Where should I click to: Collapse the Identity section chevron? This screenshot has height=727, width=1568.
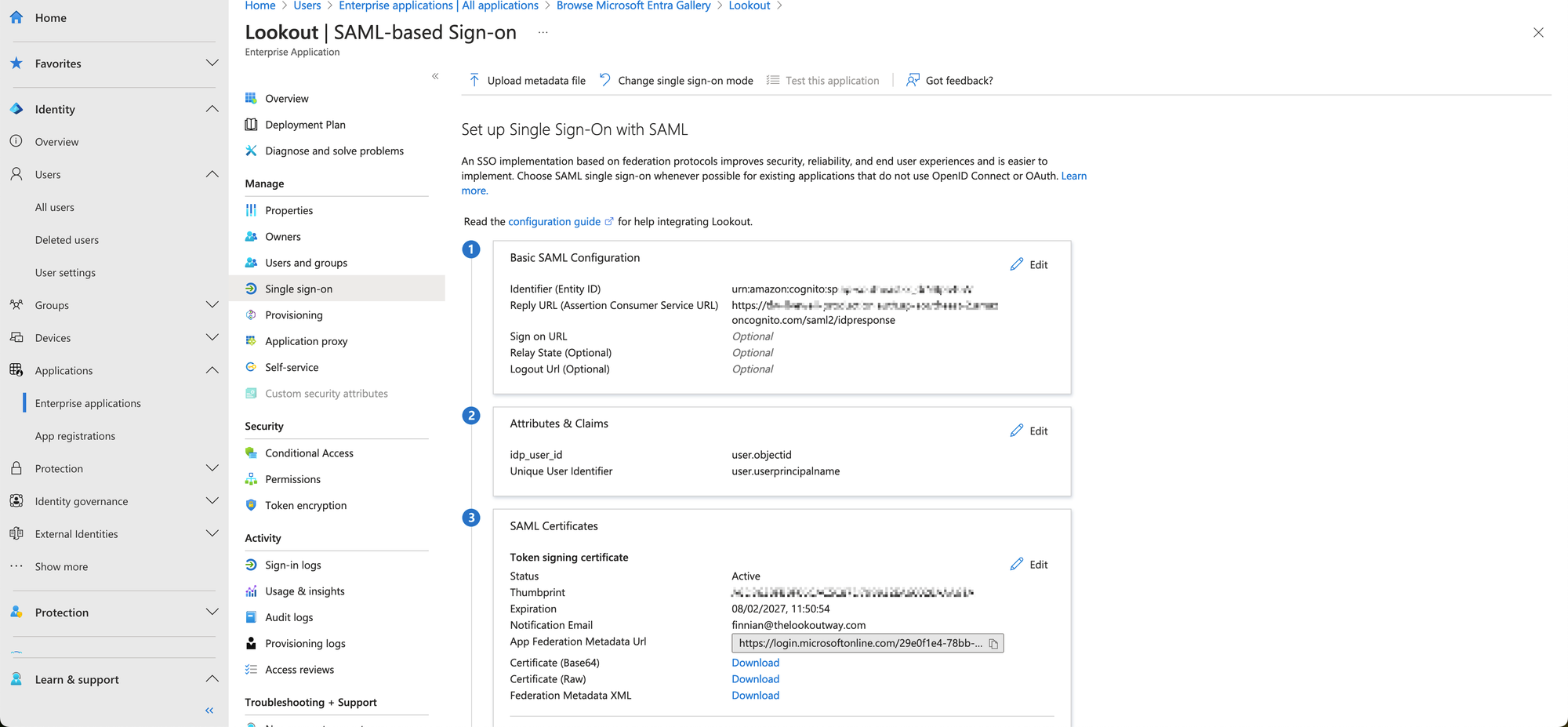pyautogui.click(x=212, y=109)
